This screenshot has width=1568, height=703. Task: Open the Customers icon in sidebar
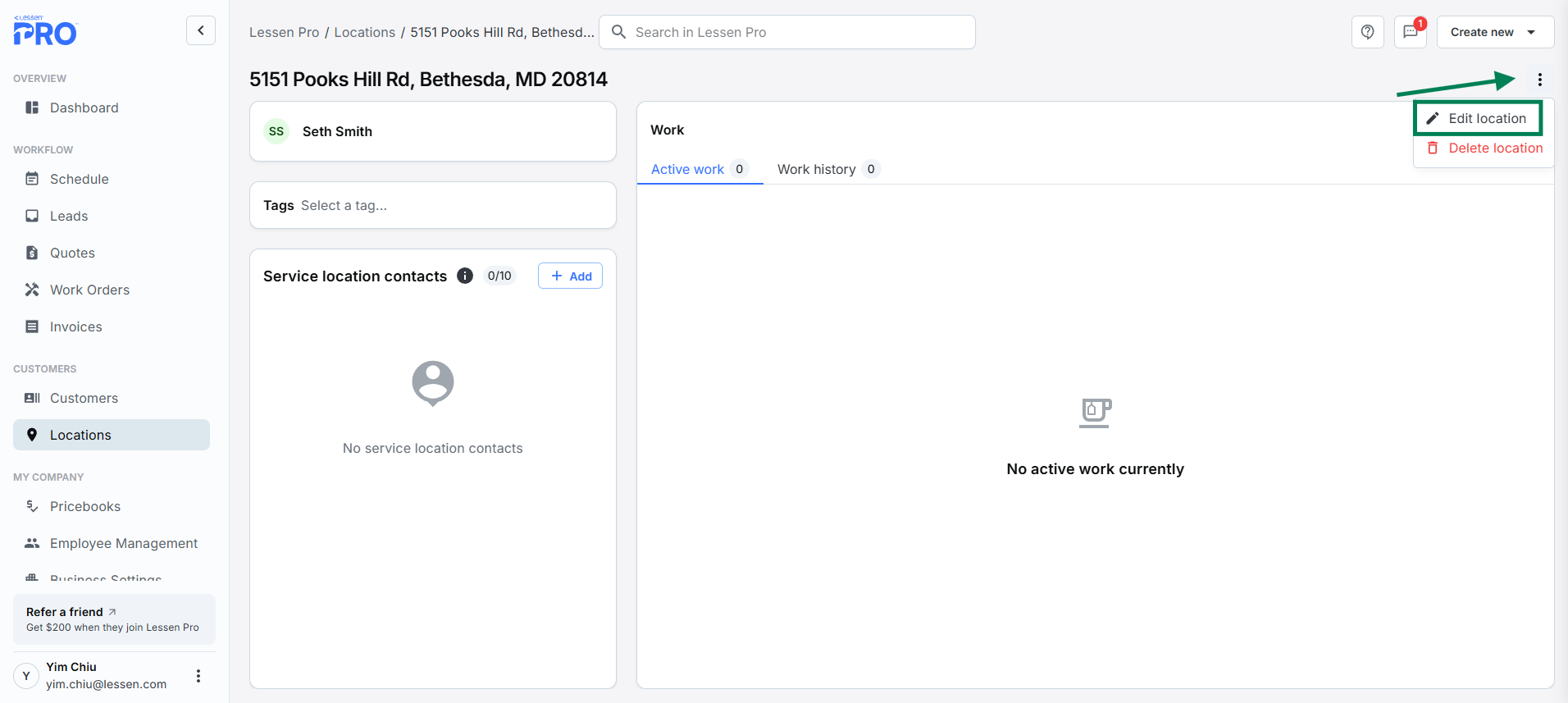[32, 398]
